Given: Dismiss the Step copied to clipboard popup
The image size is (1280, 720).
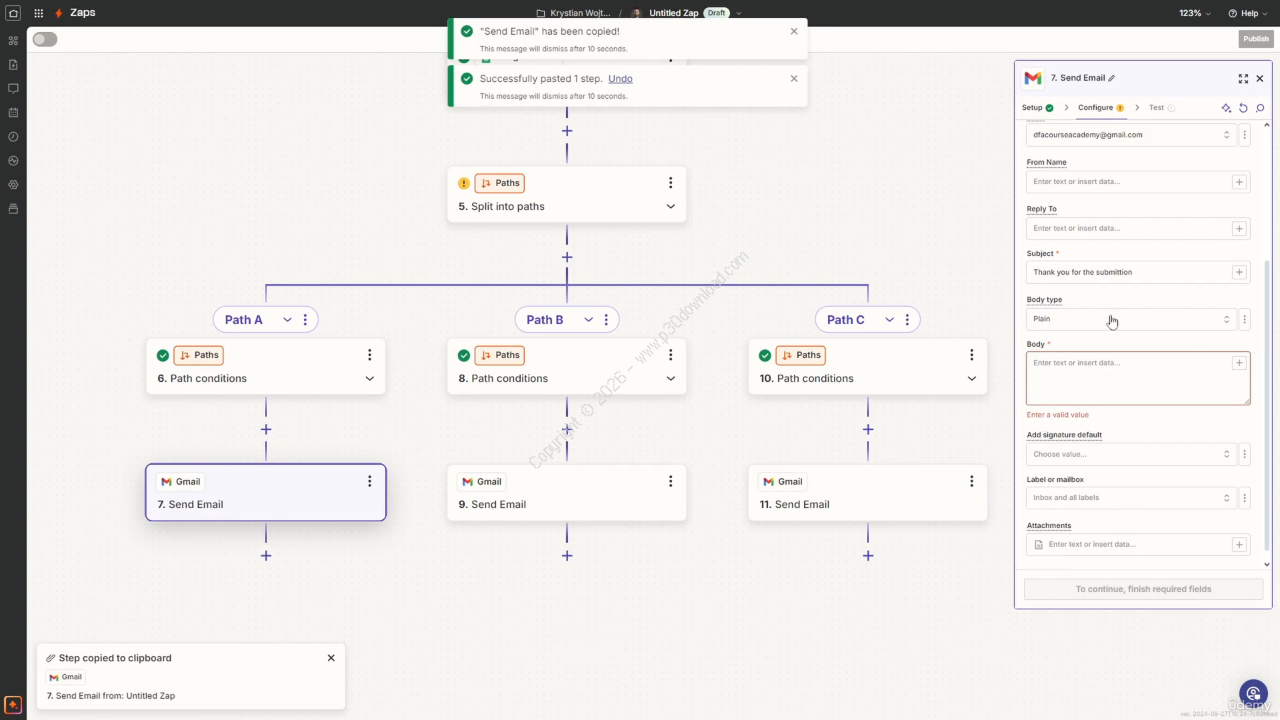Looking at the screenshot, I should [331, 658].
